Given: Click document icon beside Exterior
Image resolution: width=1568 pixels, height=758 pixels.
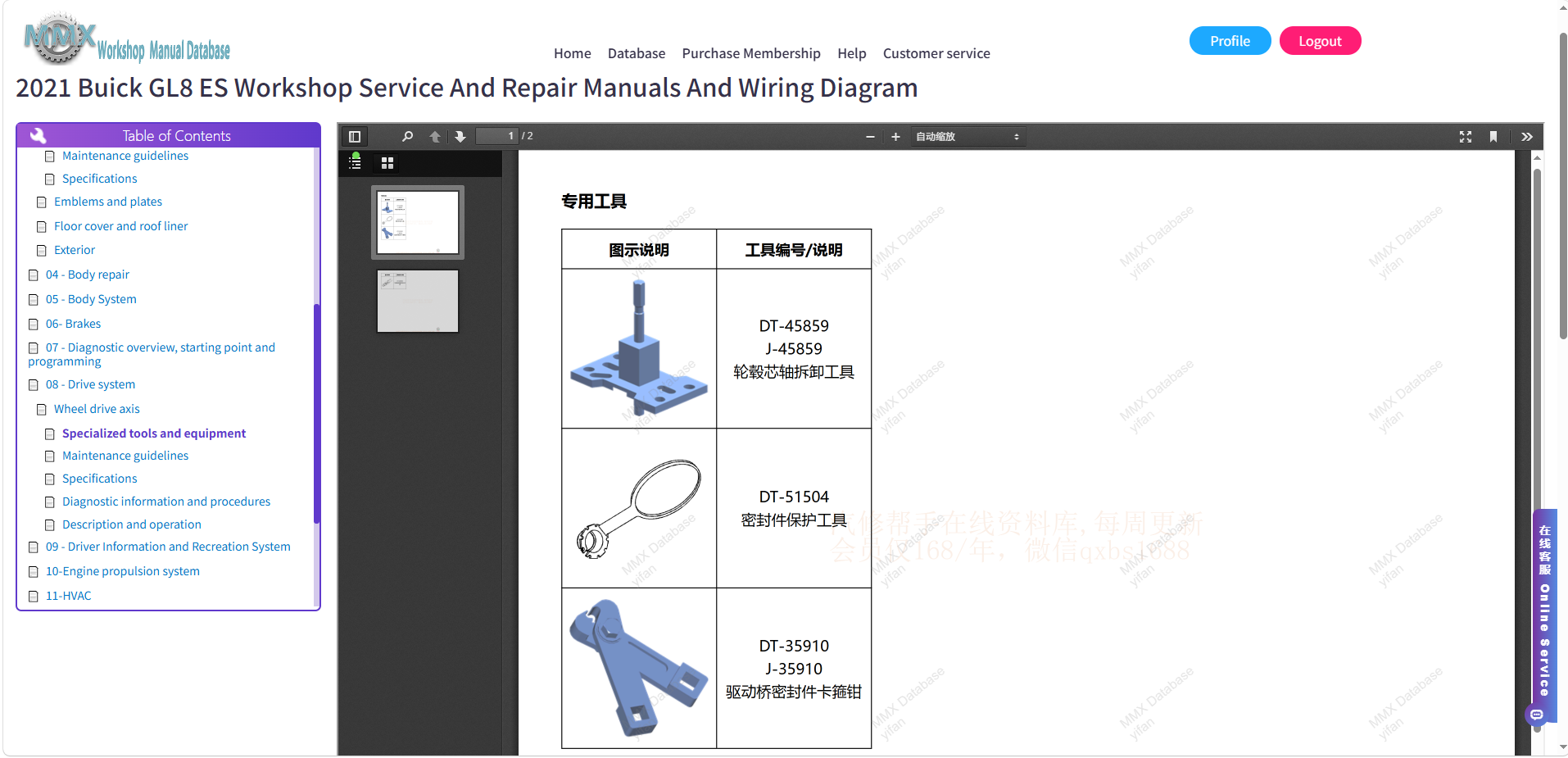Looking at the screenshot, I should click(x=42, y=251).
